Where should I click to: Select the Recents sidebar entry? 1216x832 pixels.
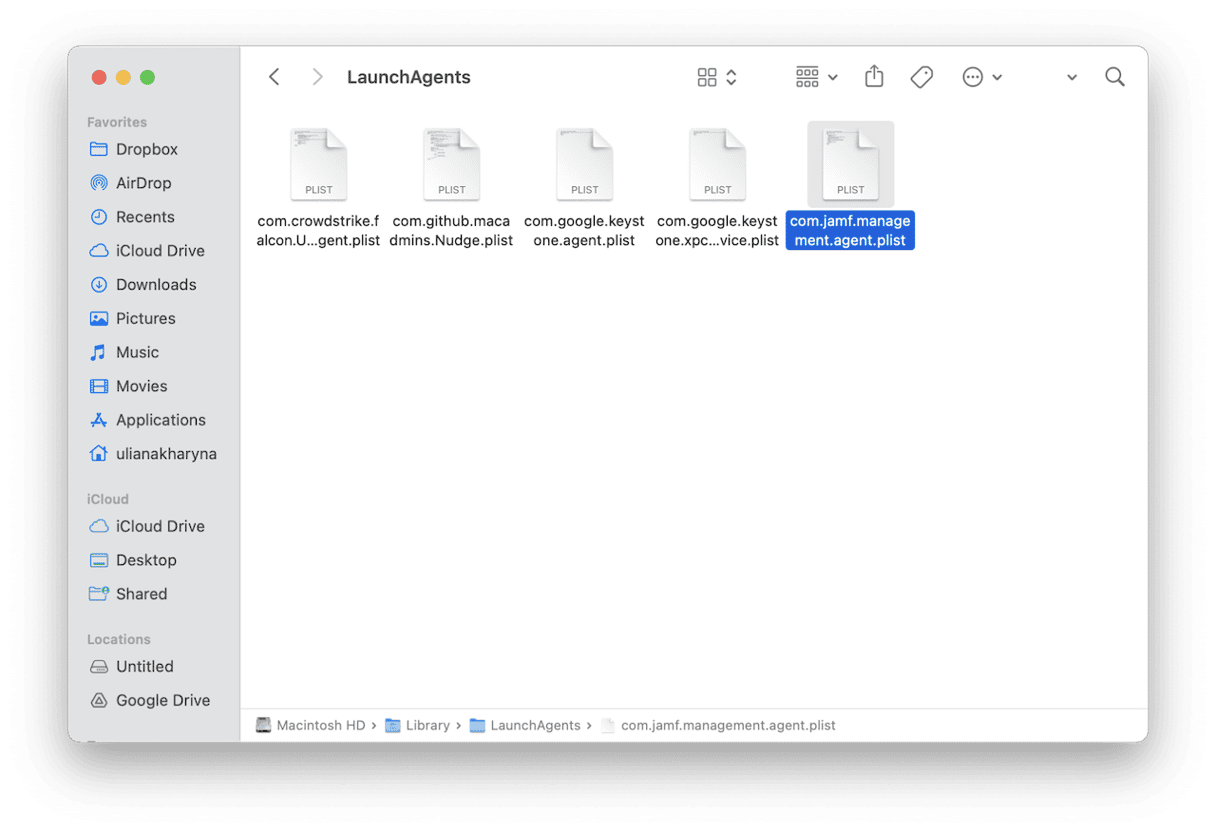[x=145, y=217]
